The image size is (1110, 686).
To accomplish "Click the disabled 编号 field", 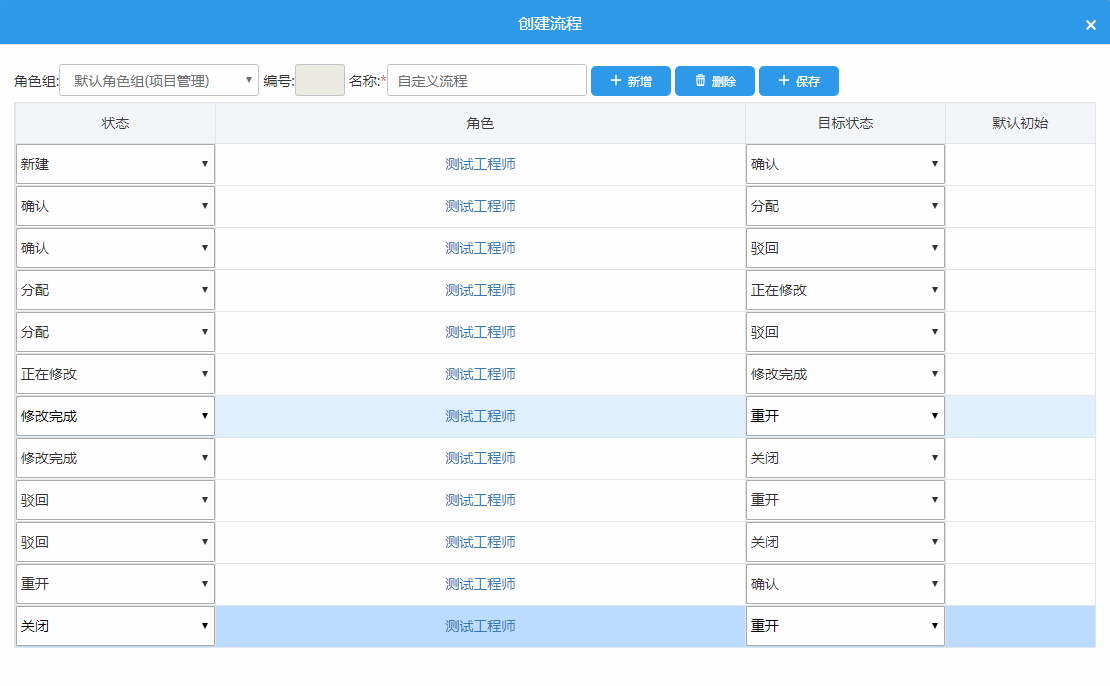I will (x=319, y=81).
